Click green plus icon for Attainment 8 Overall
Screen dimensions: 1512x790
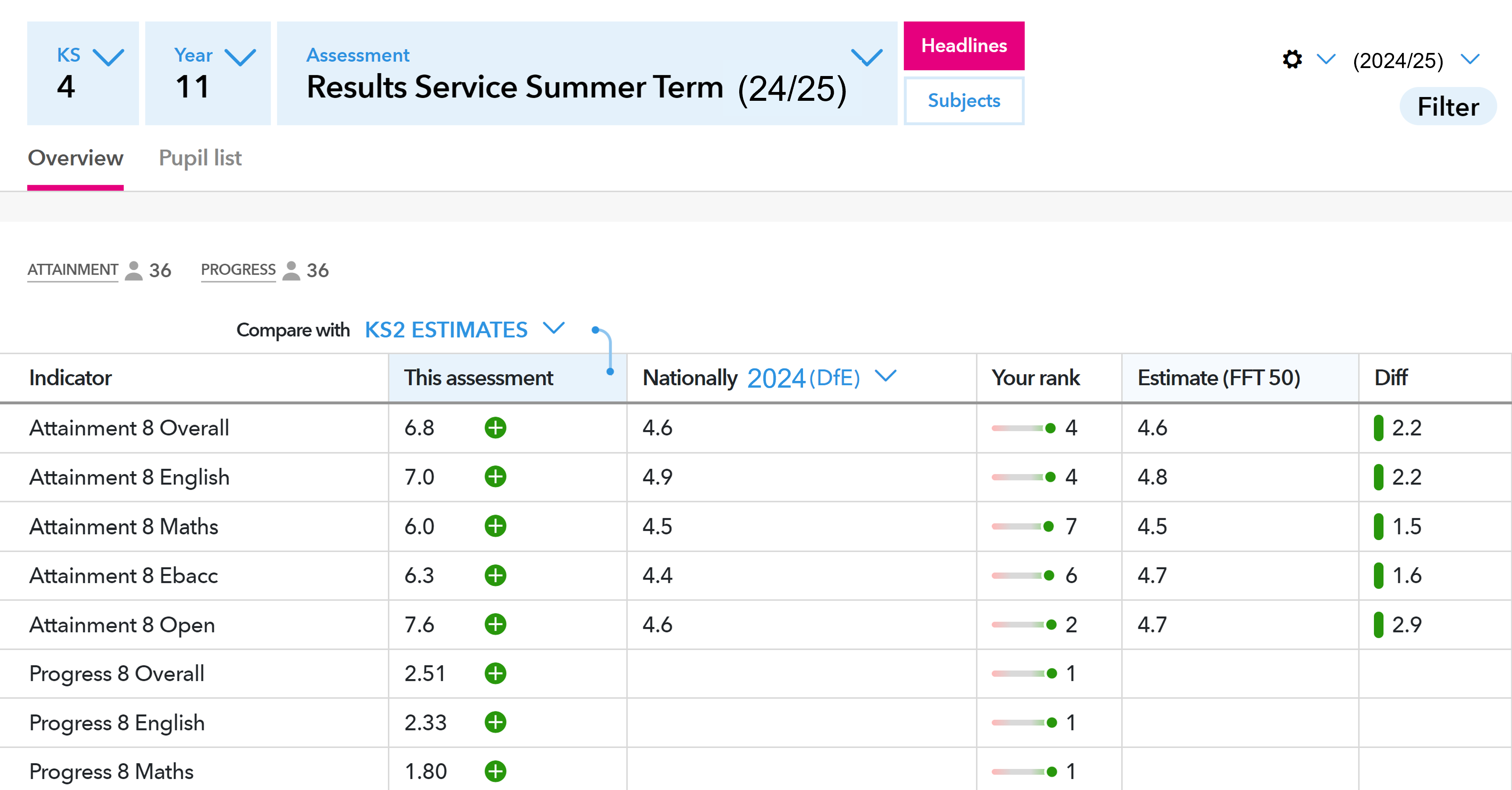click(495, 428)
